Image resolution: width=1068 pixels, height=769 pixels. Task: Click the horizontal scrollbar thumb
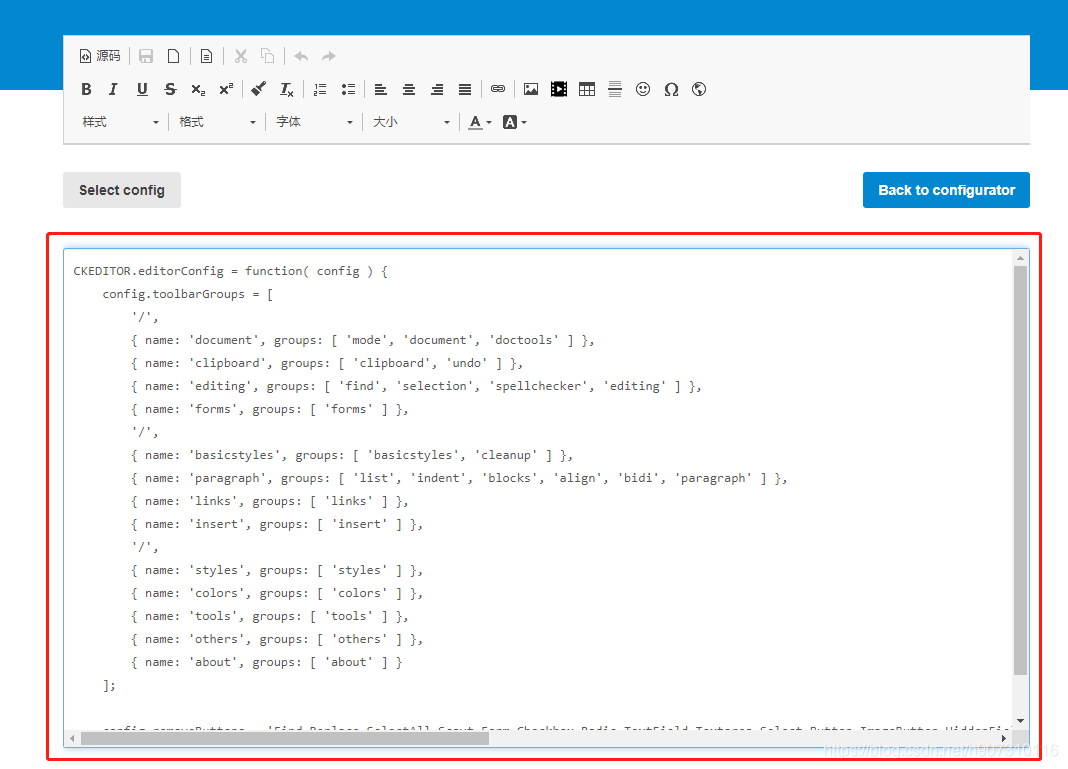tap(285, 738)
